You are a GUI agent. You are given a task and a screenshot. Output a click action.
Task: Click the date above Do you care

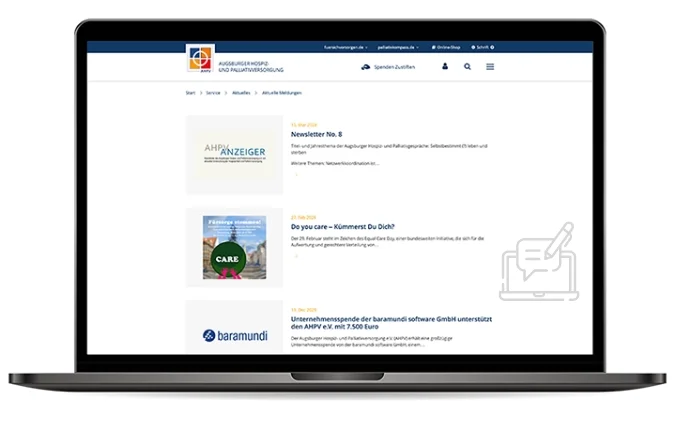(x=303, y=217)
